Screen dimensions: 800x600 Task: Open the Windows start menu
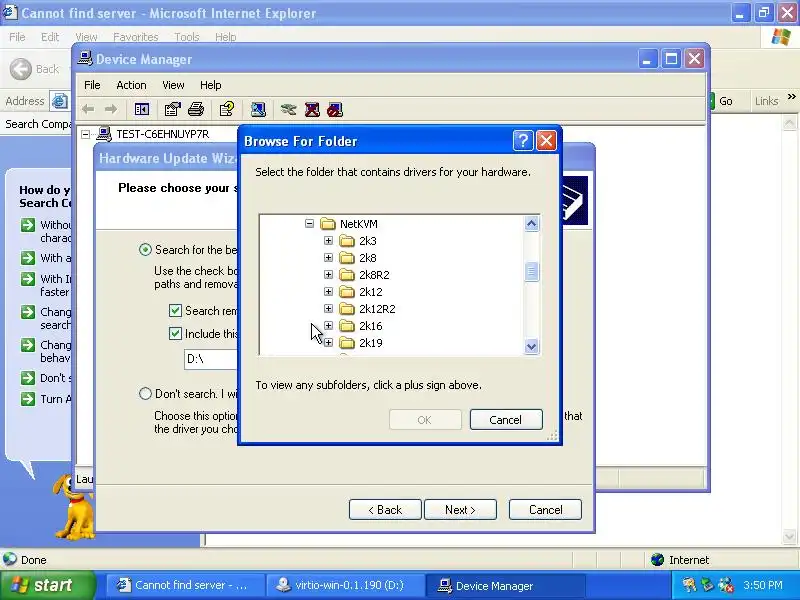click(47, 585)
